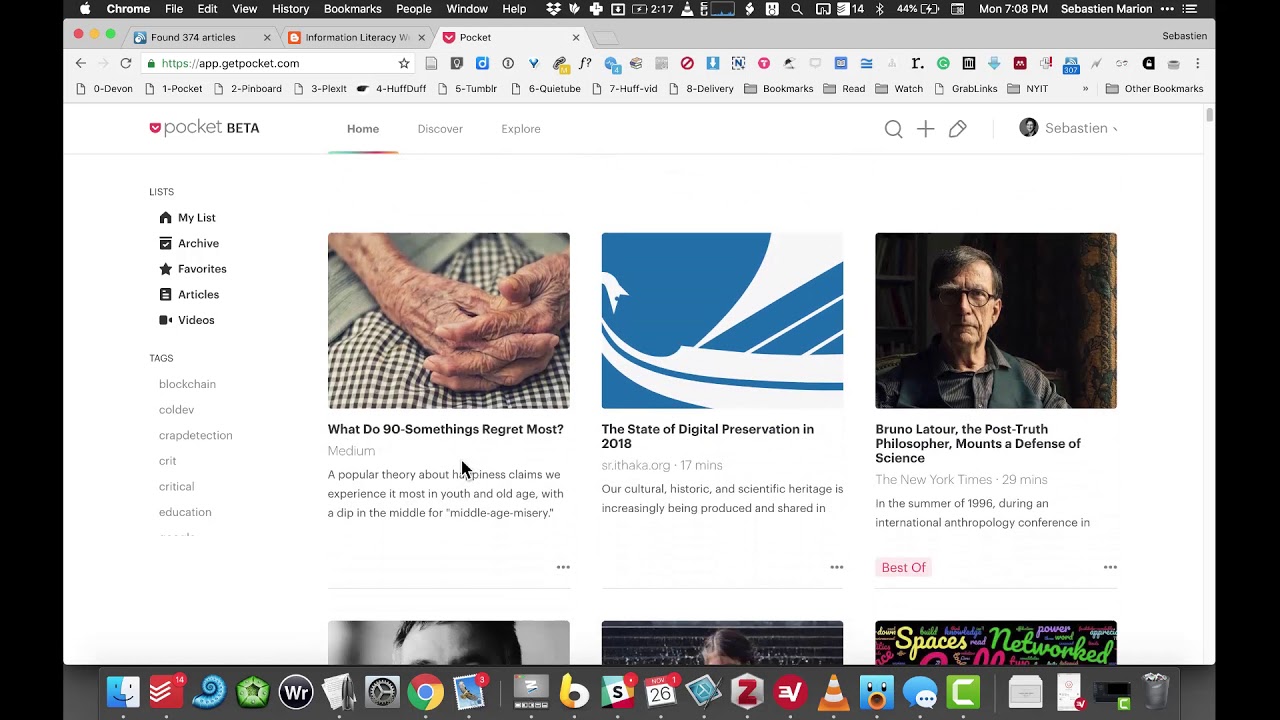The image size is (1280, 720).
Task: Filter by Articles
Action: coord(188,294)
